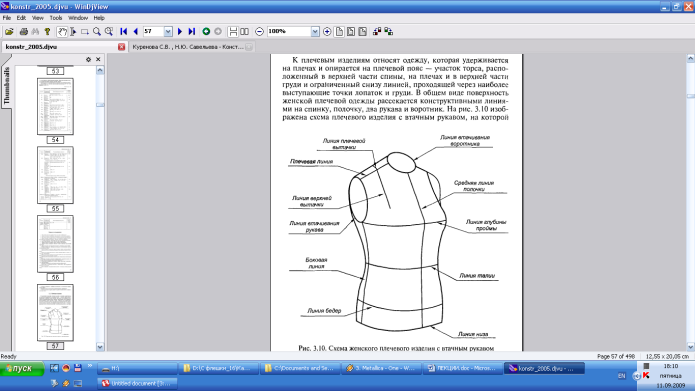Open ЛЕКЦИИ.doc taskbar button

point(463,368)
